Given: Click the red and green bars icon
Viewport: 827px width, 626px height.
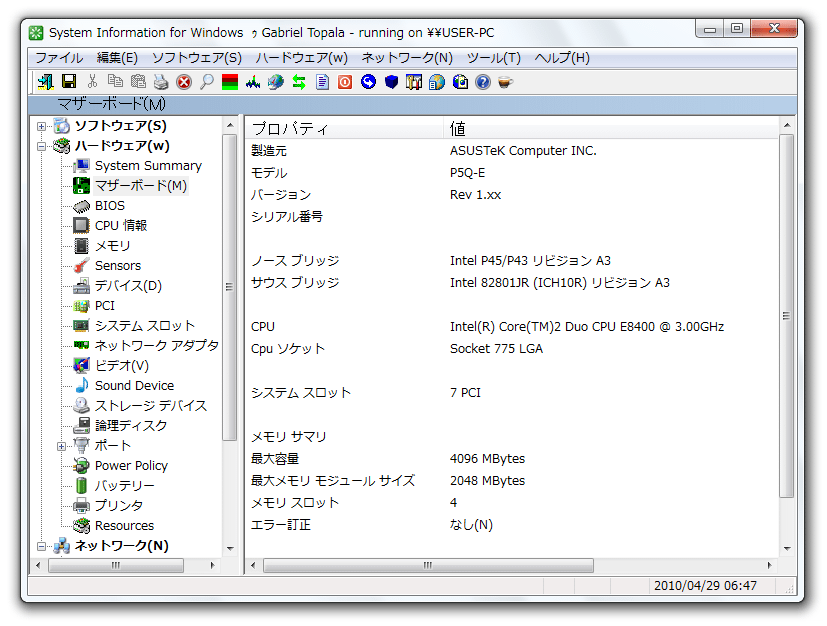Looking at the screenshot, I should pos(230,82).
